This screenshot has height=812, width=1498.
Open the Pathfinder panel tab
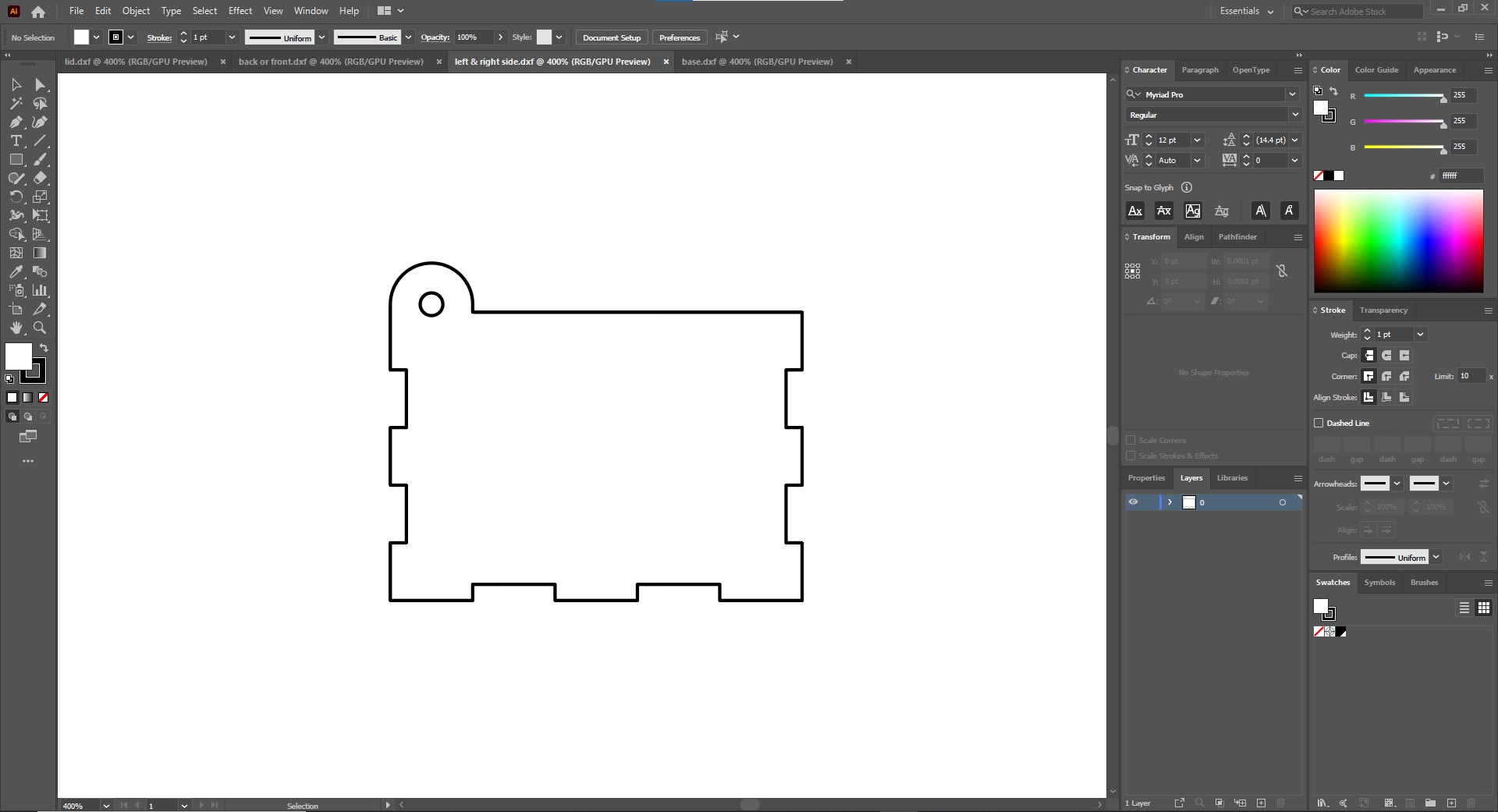tap(1237, 237)
